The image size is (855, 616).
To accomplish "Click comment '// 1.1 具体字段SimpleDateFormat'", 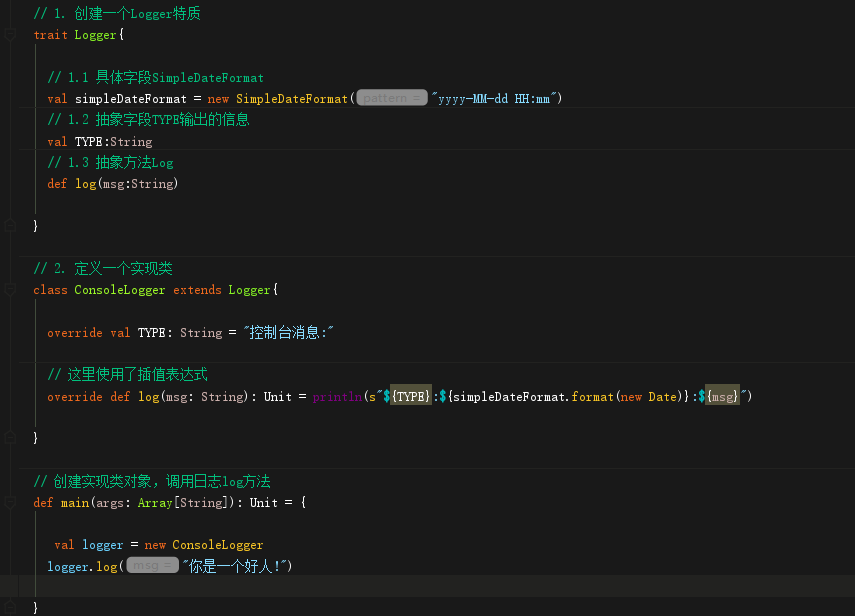I will point(155,77).
